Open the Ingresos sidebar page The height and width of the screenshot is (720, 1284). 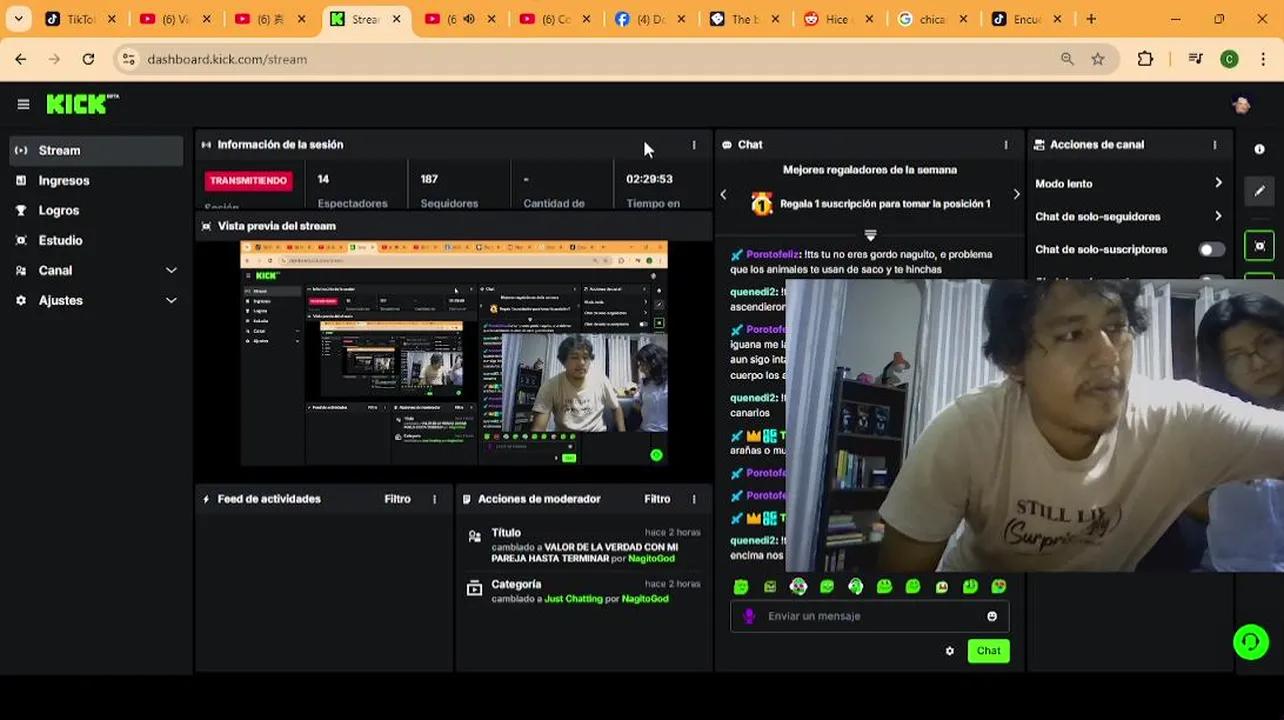pos(64,181)
